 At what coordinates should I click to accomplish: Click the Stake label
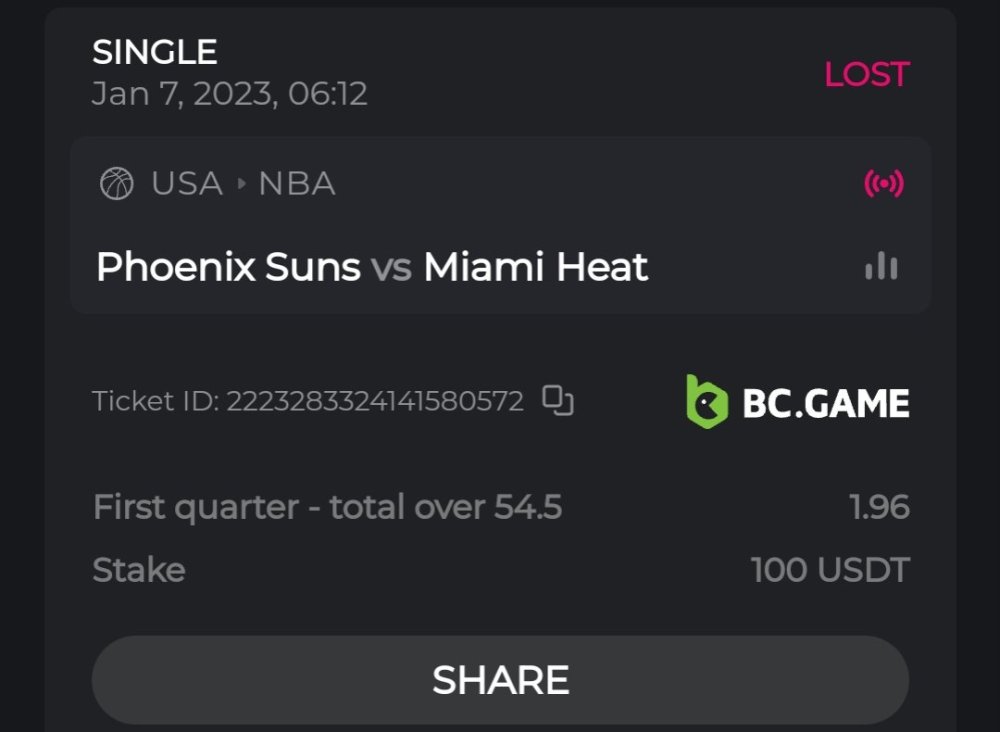[139, 570]
